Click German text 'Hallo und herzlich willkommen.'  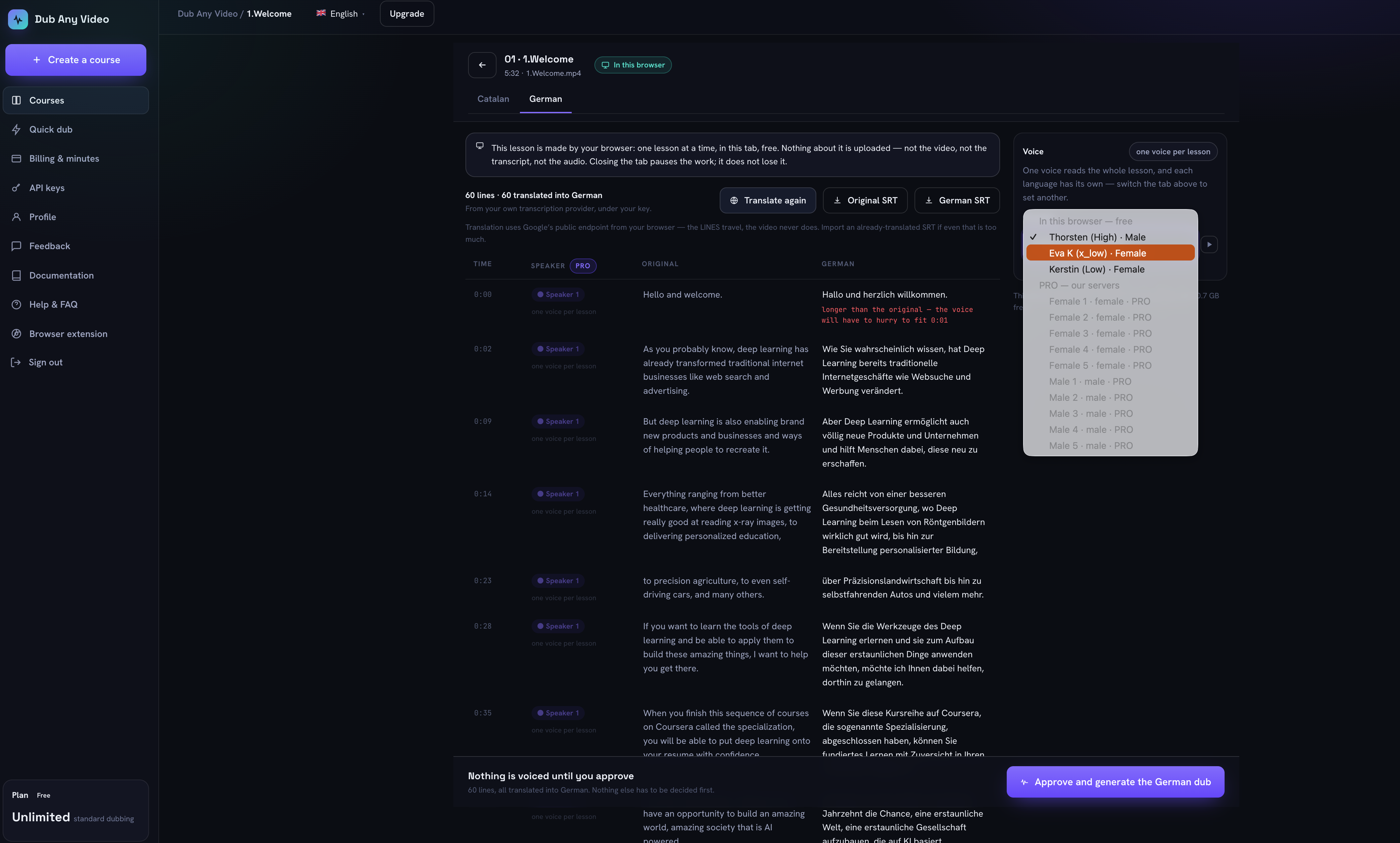click(885, 295)
